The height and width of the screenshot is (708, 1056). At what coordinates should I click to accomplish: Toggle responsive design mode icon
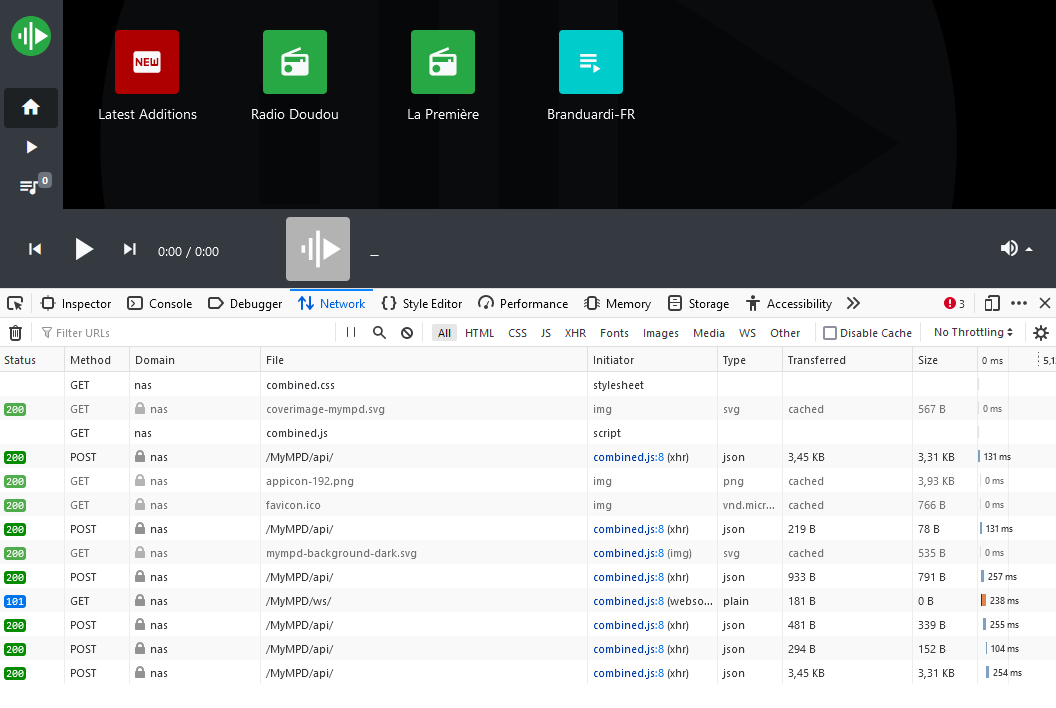point(991,304)
